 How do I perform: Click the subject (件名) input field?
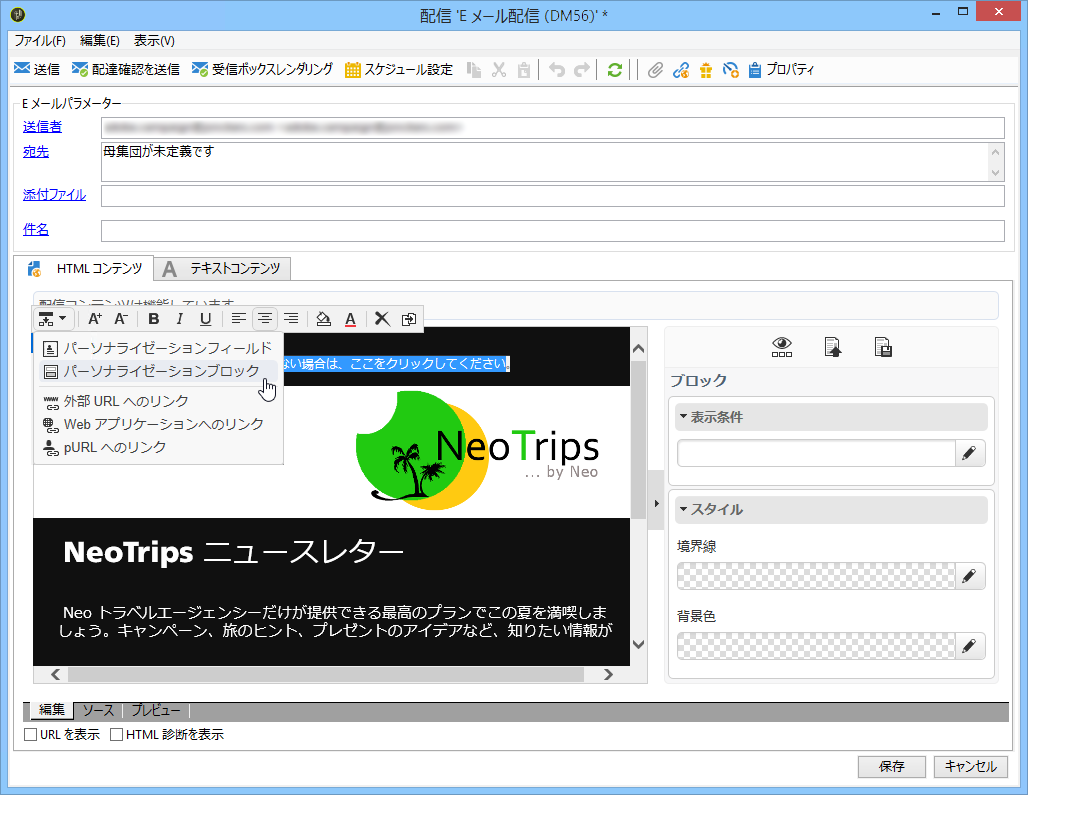coord(553,231)
